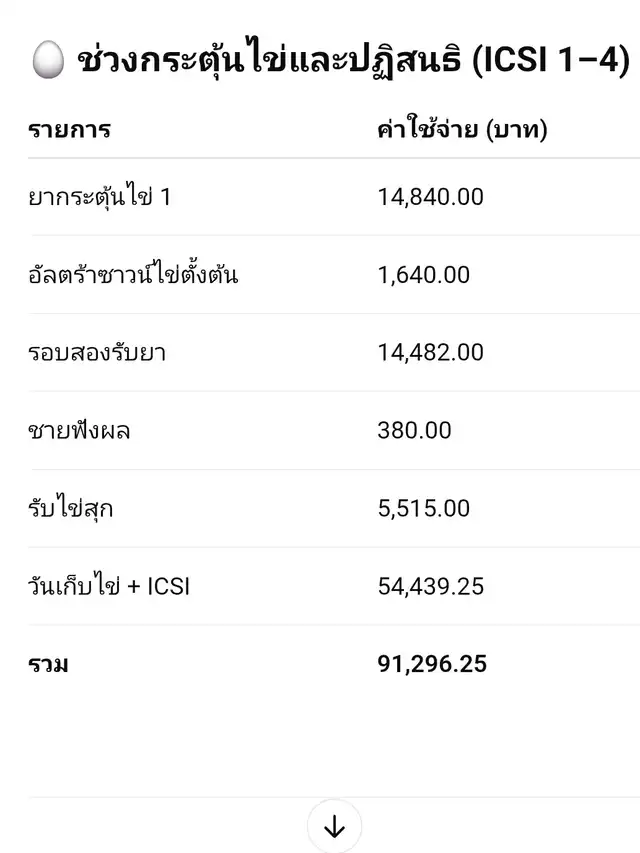Click the egg emoji in the heading
640x853 pixels.
click(x=46, y=64)
